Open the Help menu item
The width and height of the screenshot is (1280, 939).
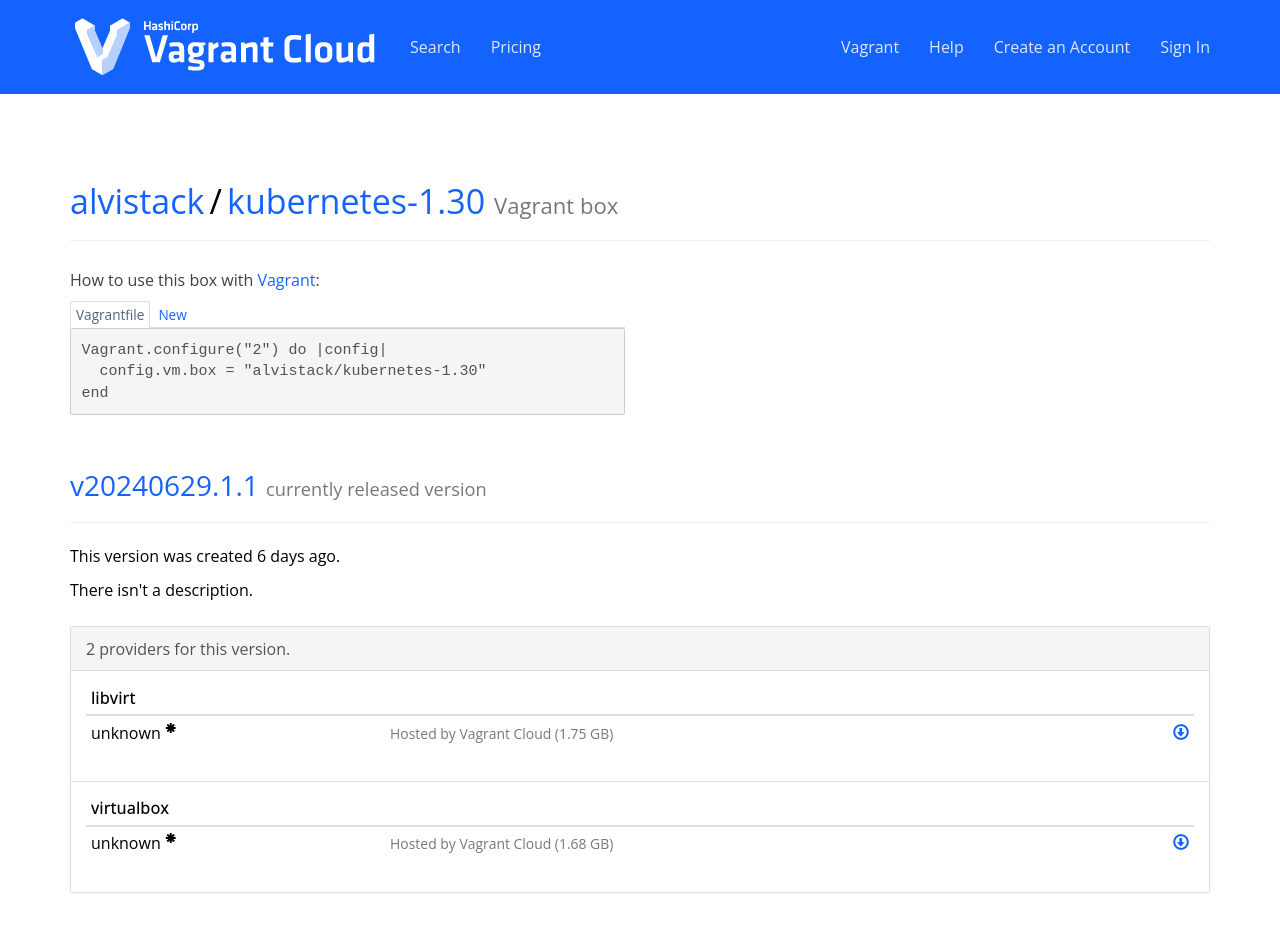pos(946,47)
